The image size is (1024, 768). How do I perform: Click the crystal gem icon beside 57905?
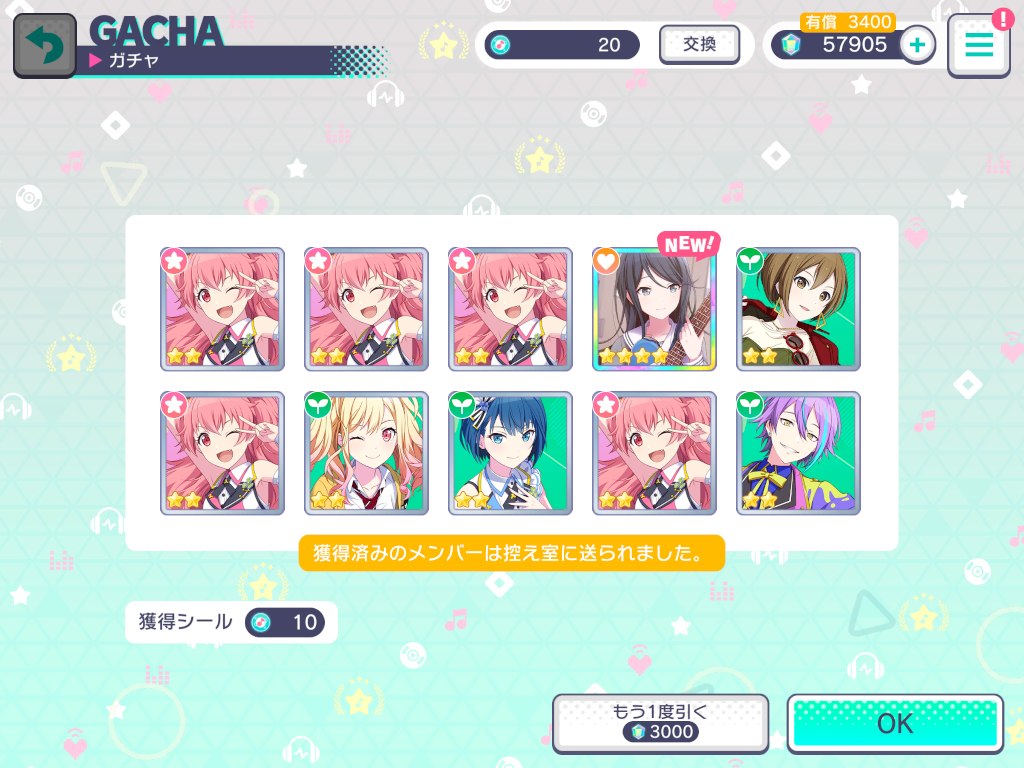(791, 45)
